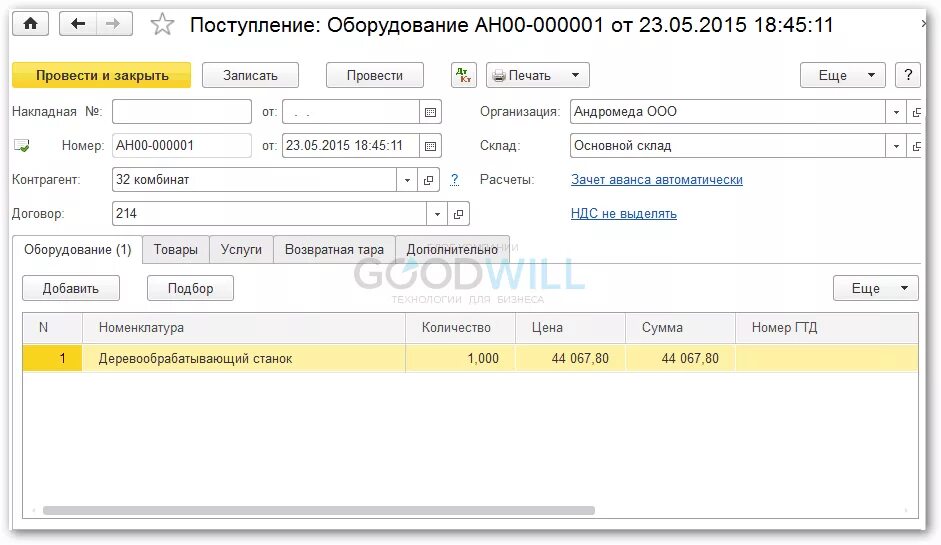Screen dimensions: 941x545
Task: Open the Печать print dropdown
Action: click(538, 75)
